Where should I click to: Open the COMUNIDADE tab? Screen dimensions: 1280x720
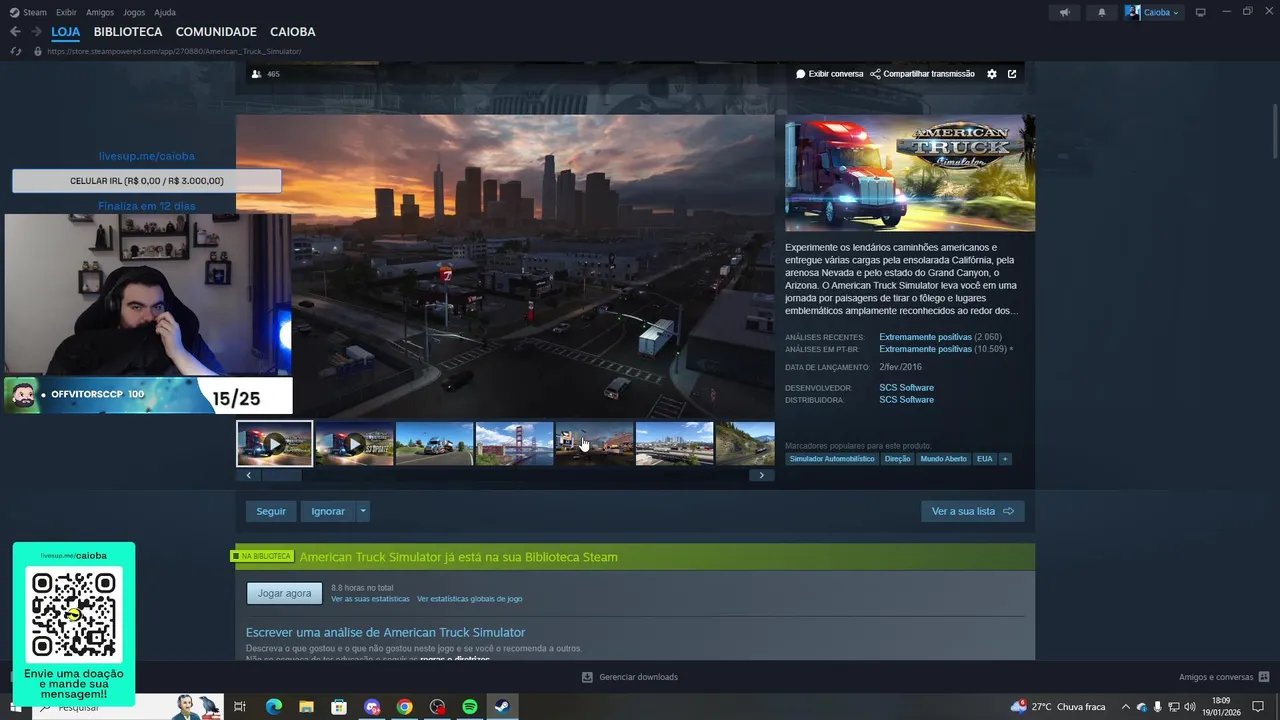(x=216, y=32)
